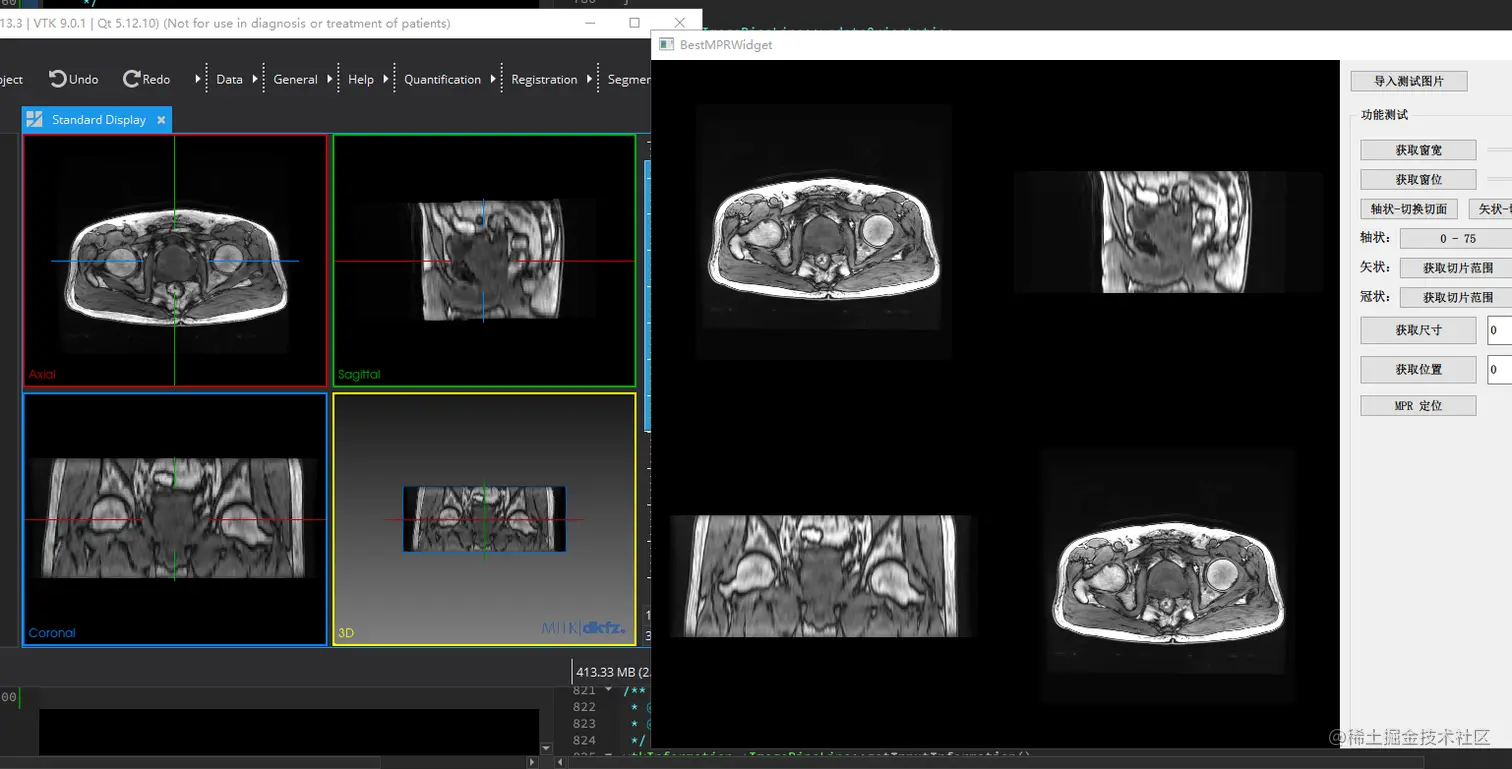
Task: Click the 获取窗位 button
Action: click(x=1418, y=179)
